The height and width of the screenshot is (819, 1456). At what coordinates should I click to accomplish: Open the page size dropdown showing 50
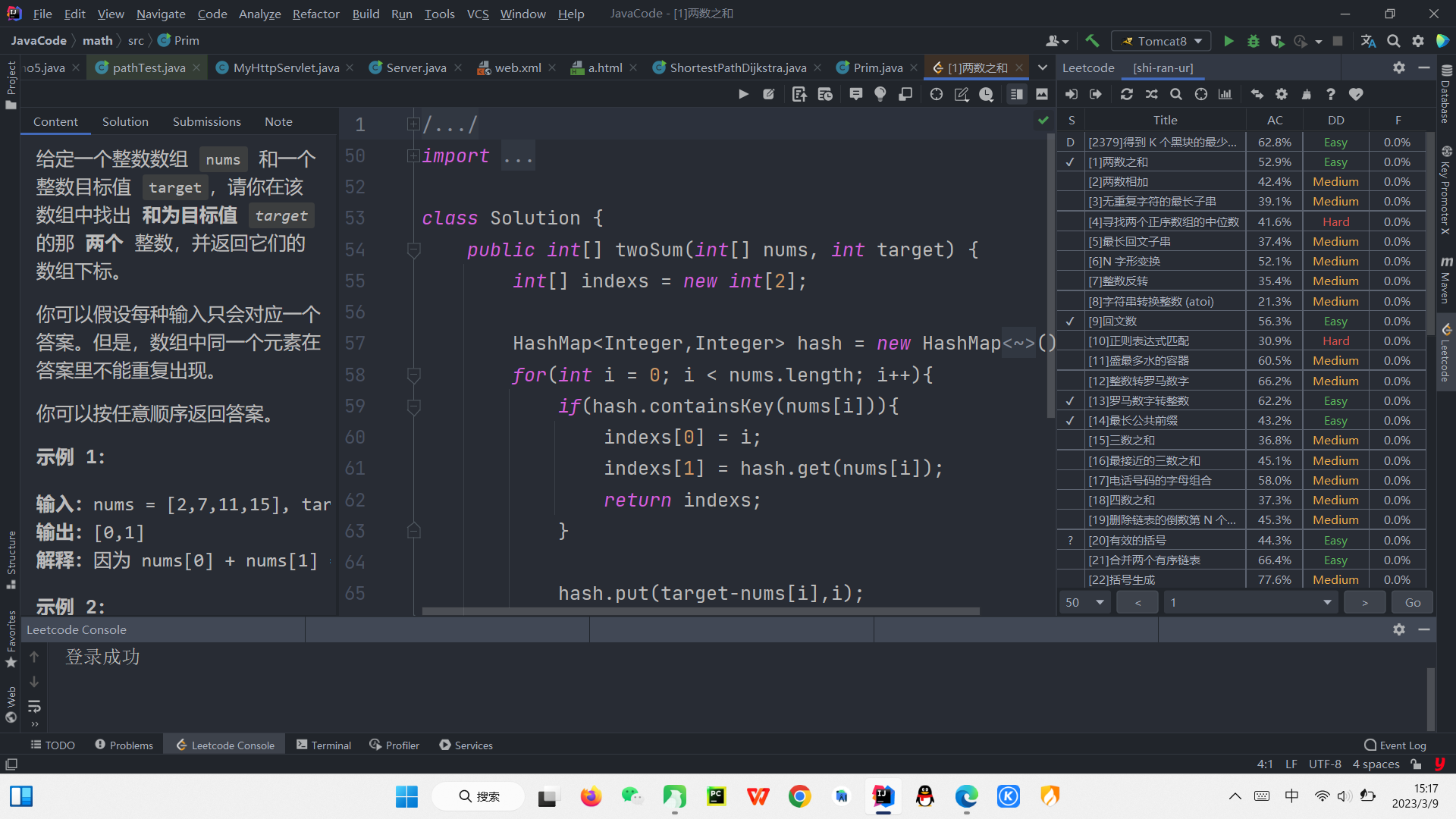pos(1084,601)
